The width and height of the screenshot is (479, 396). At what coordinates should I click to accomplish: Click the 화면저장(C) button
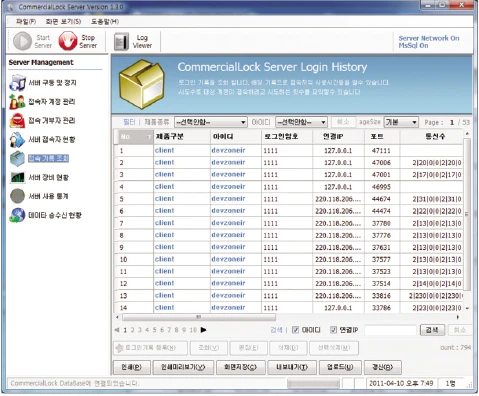coord(240,367)
